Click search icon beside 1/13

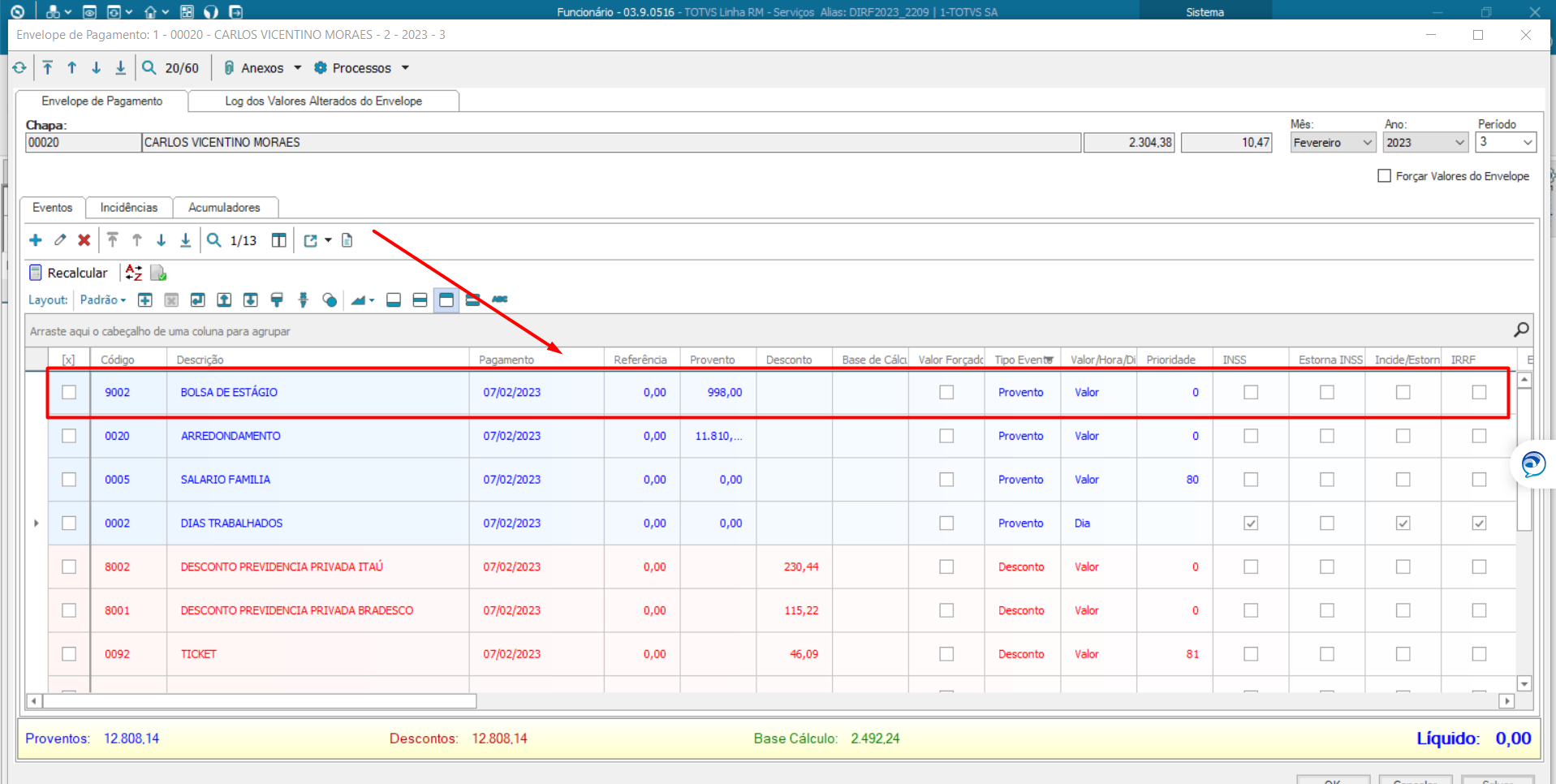point(213,240)
